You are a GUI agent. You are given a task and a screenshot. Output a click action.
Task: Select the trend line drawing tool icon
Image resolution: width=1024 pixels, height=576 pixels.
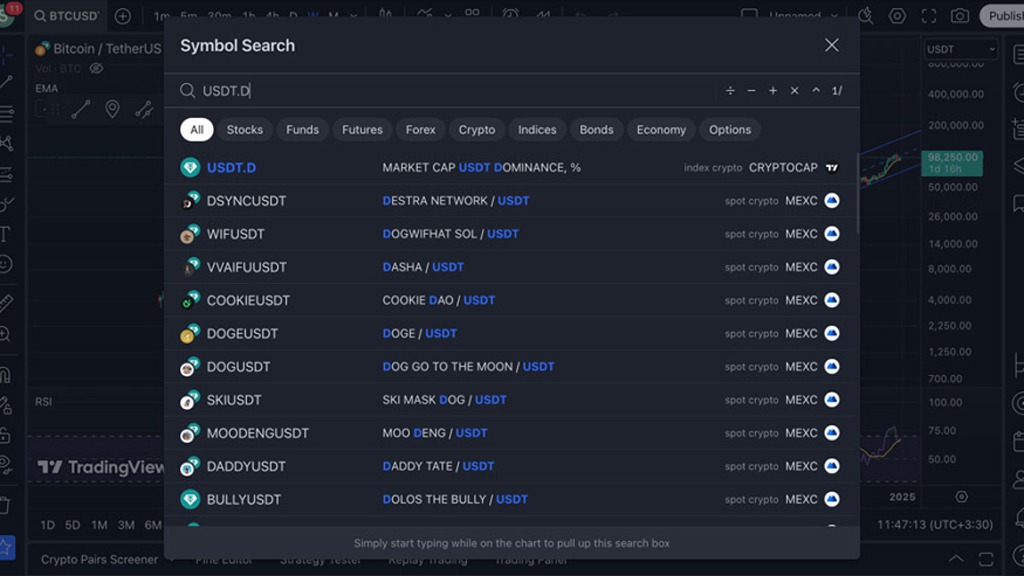81,109
